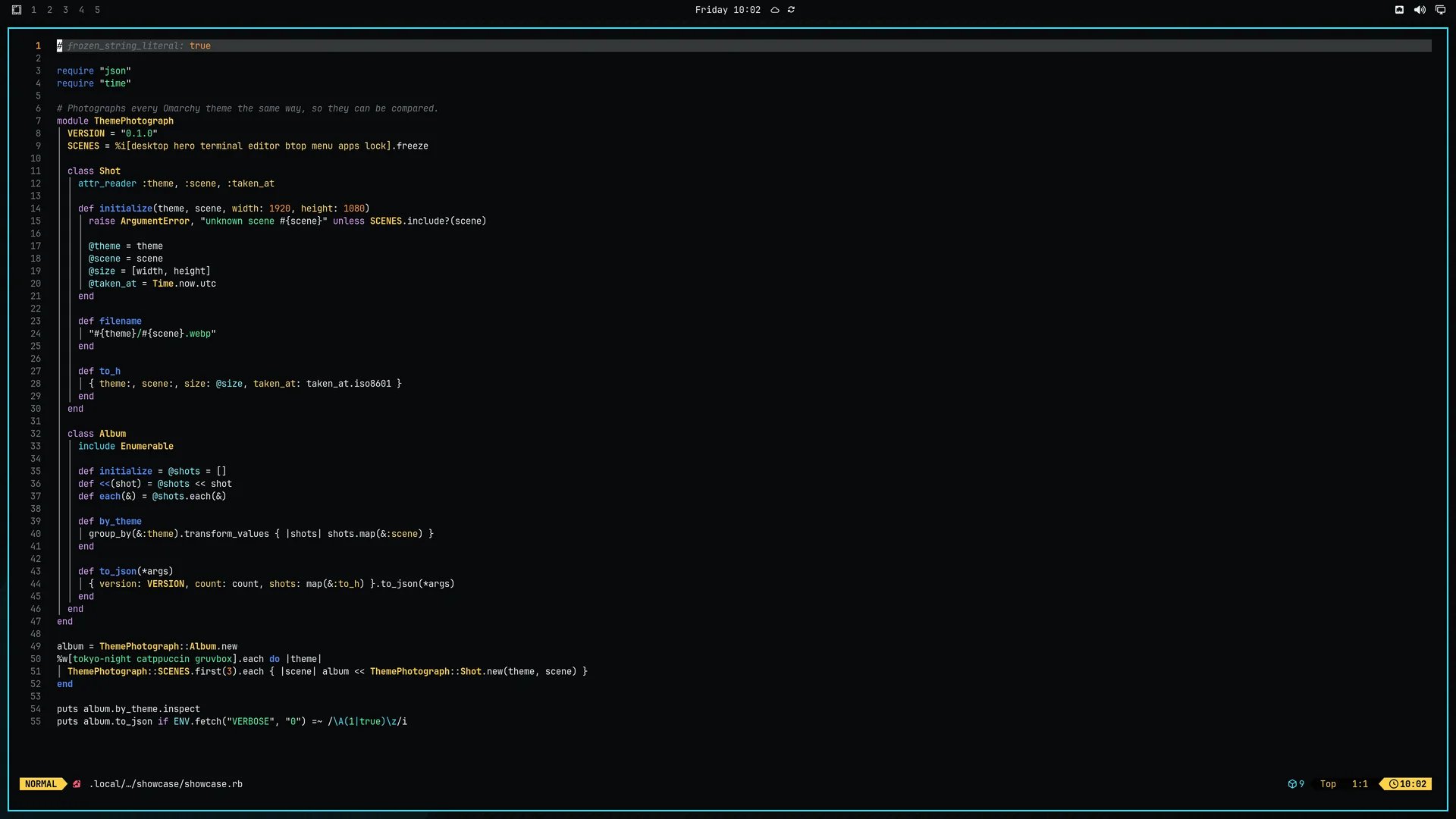Switch to workspace 5

[97, 10]
